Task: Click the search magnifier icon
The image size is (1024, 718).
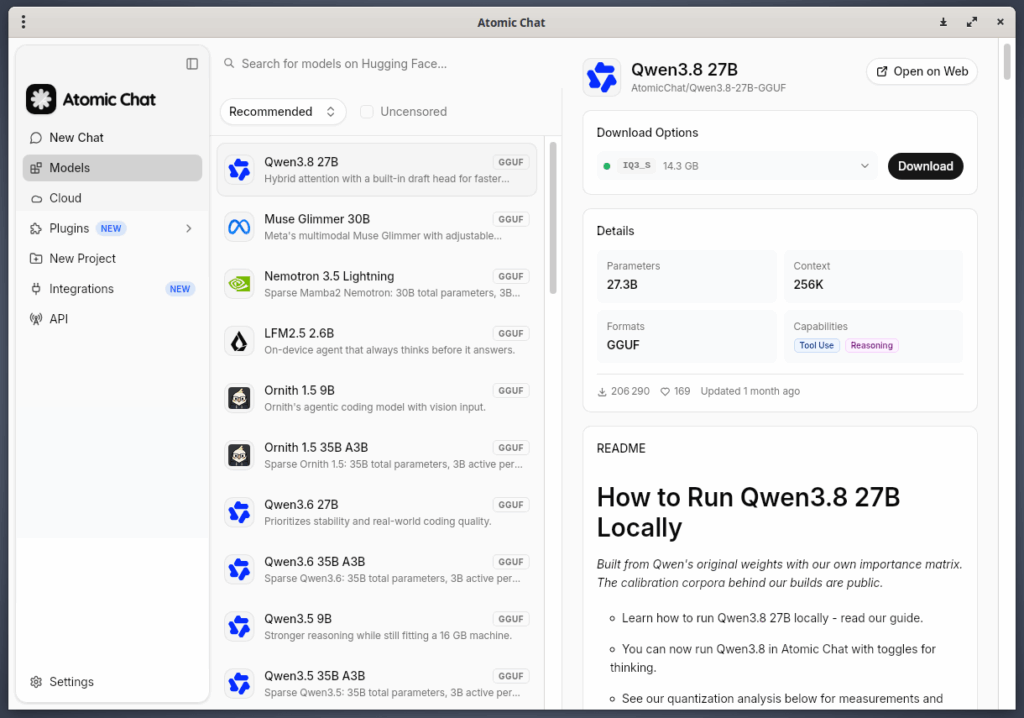Action: (x=229, y=63)
